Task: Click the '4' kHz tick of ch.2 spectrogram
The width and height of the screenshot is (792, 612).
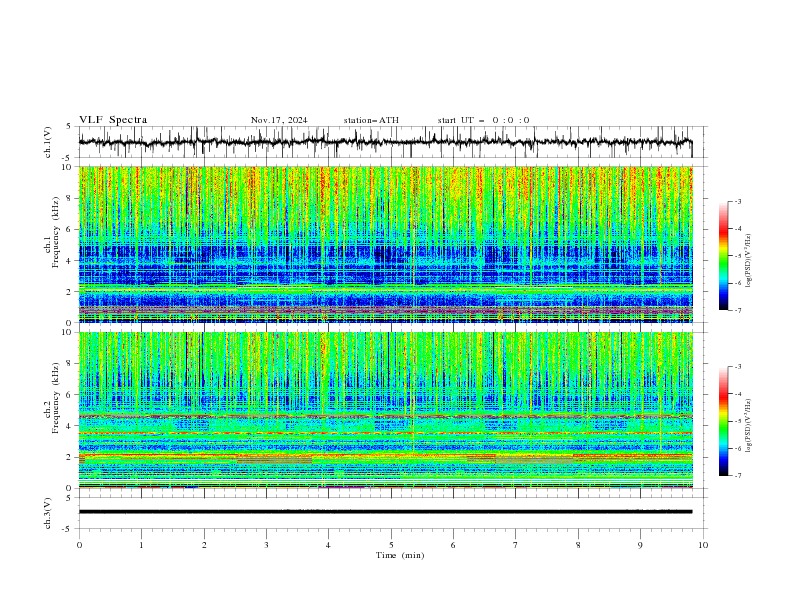Action: pos(71,426)
